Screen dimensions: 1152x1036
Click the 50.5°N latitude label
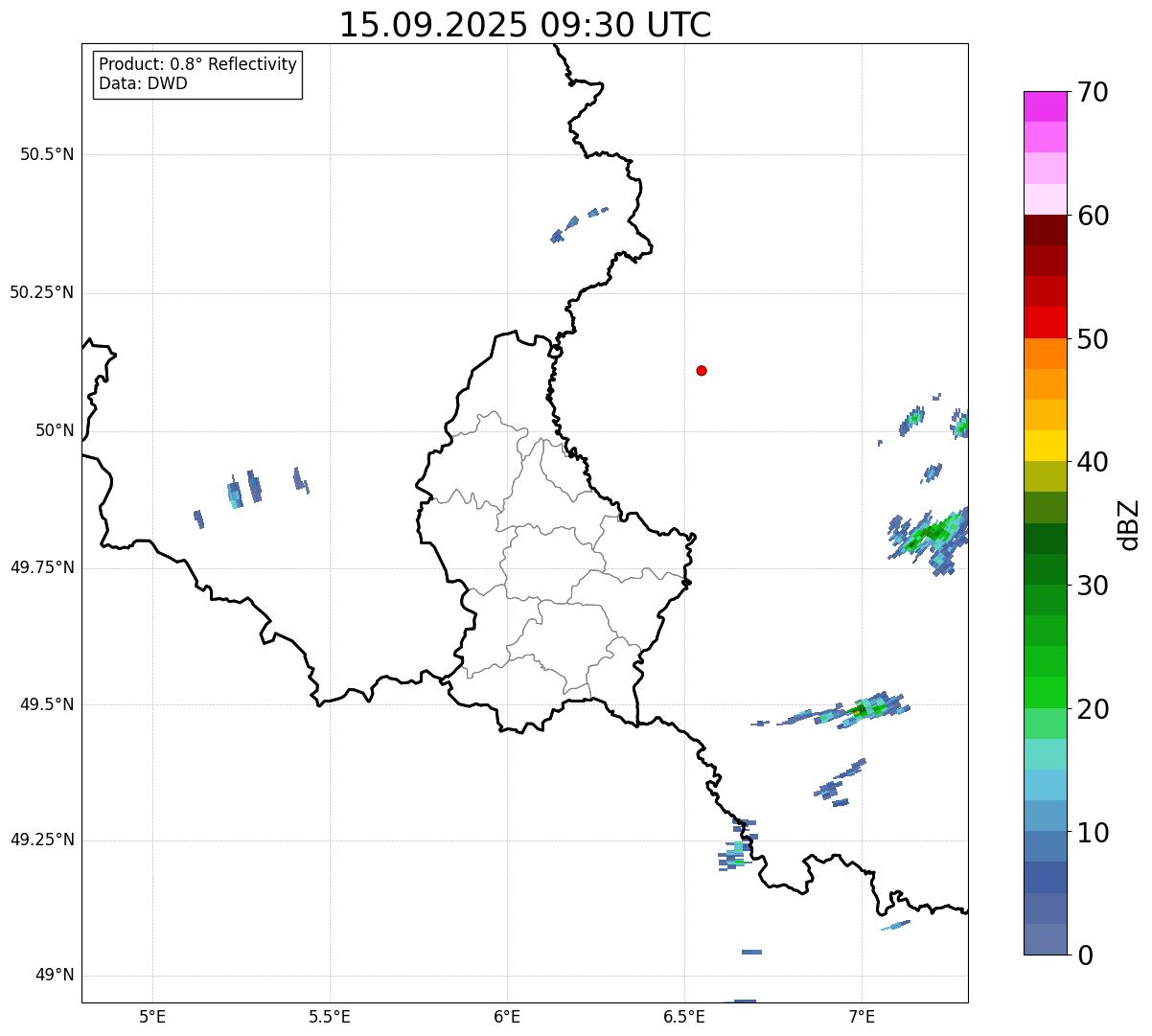(x=47, y=154)
